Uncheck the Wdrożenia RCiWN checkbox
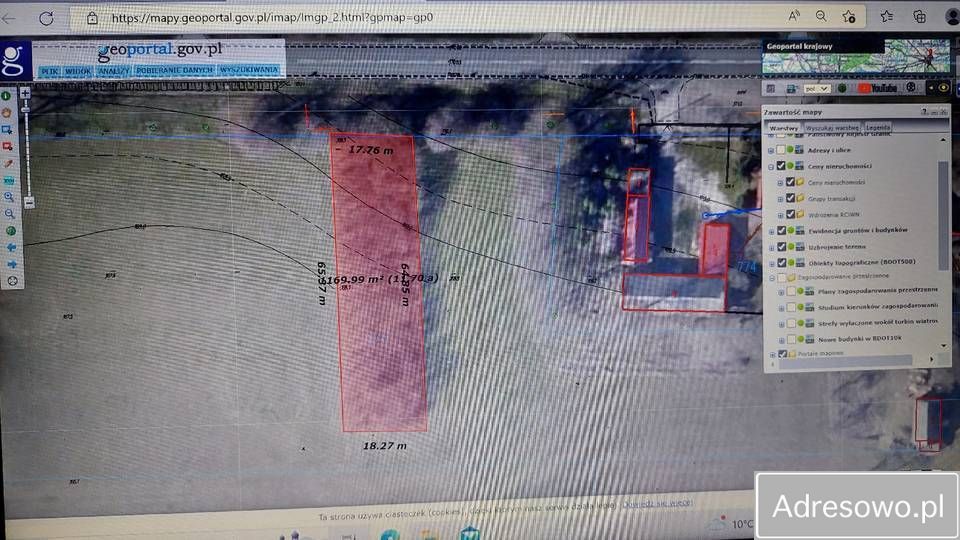This screenshot has width=960, height=540. (790, 214)
